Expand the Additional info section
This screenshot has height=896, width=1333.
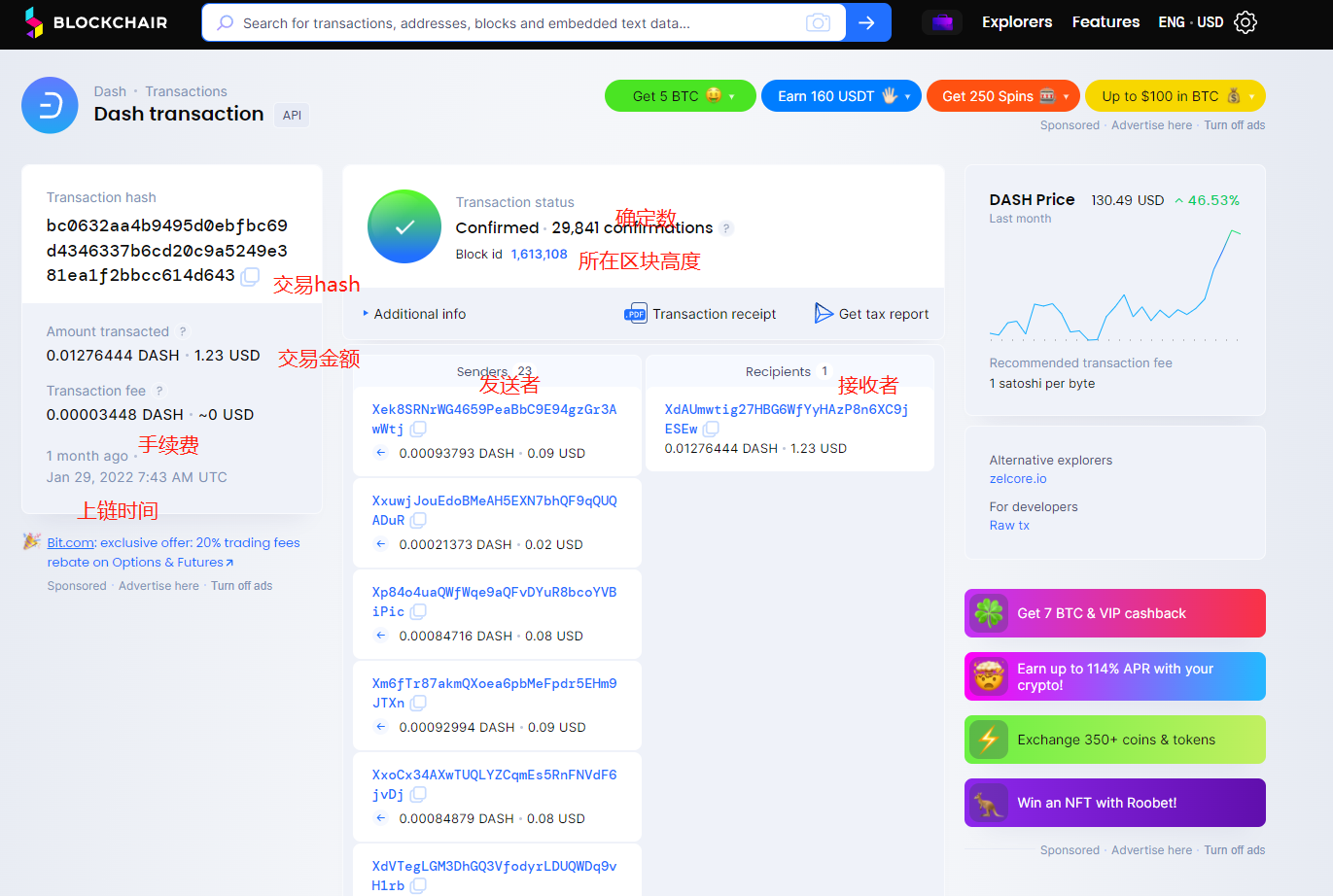click(x=414, y=314)
